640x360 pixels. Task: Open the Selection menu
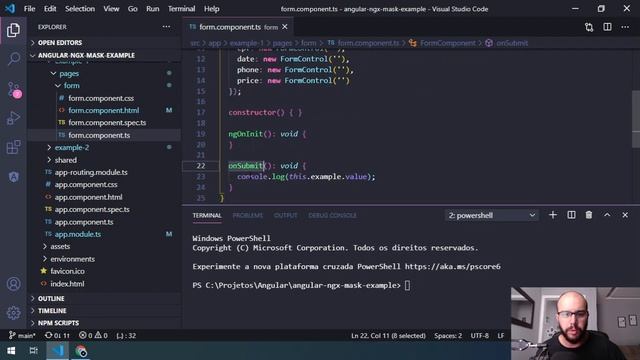80,9
